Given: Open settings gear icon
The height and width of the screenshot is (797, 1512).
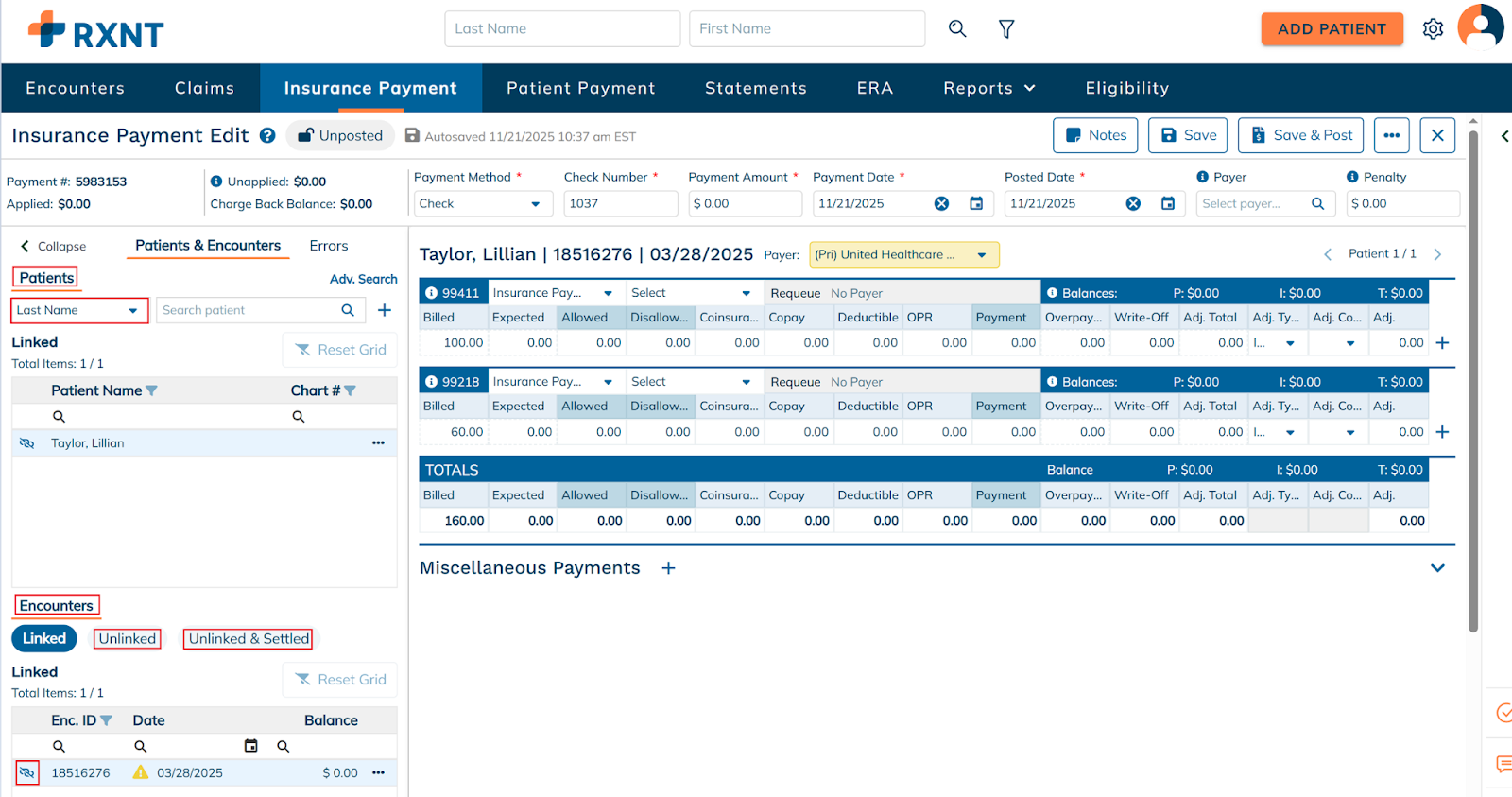Looking at the screenshot, I should click(1433, 29).
